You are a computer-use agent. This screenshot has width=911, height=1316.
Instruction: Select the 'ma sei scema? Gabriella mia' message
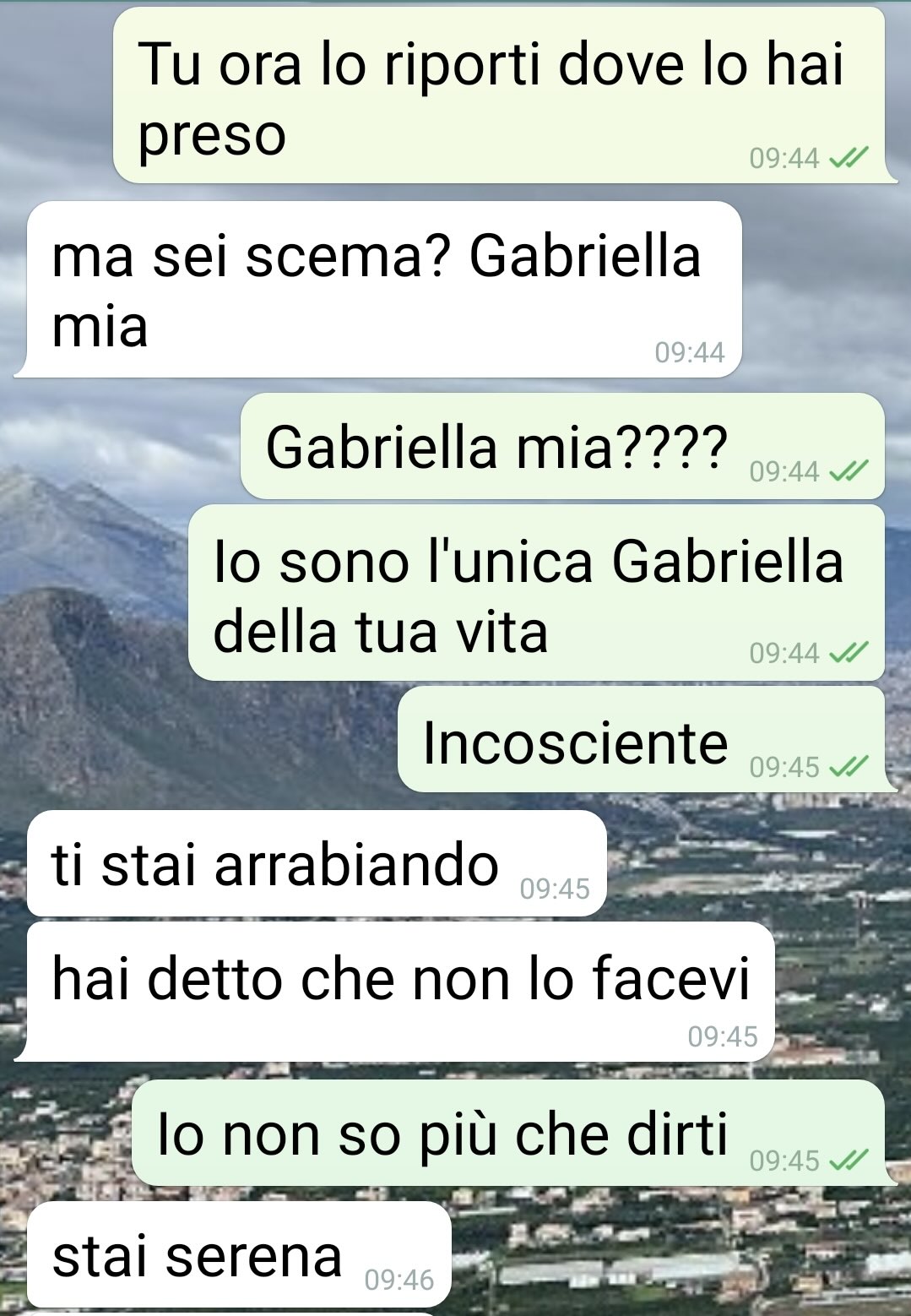[378, 289]
